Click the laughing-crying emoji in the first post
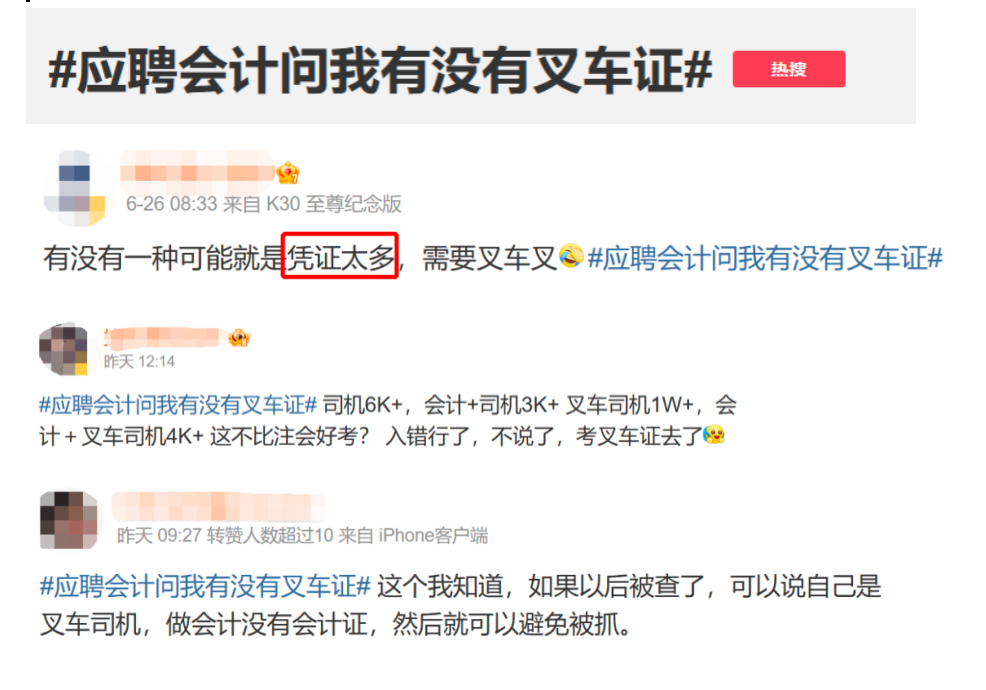This screenshot has width=986, height=690. pyautogui.click(x=571, y=255)
